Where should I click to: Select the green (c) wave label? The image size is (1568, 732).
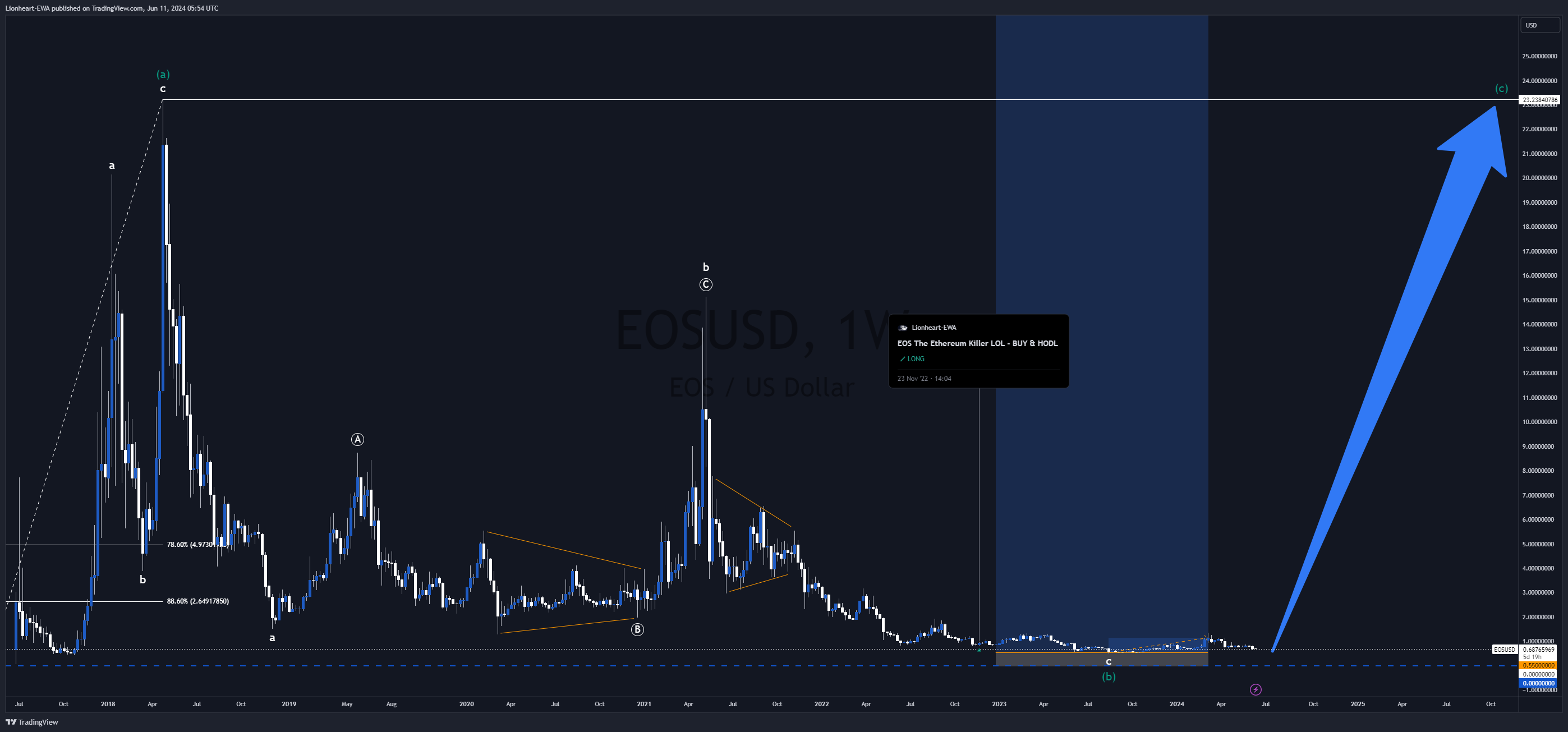1501,88
